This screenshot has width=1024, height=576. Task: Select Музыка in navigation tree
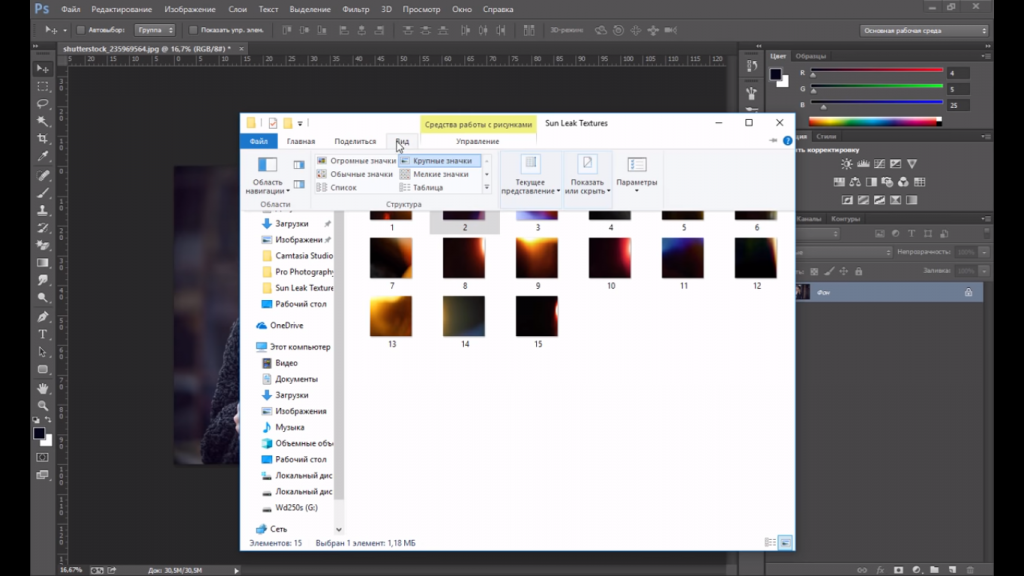coord(283,427)
